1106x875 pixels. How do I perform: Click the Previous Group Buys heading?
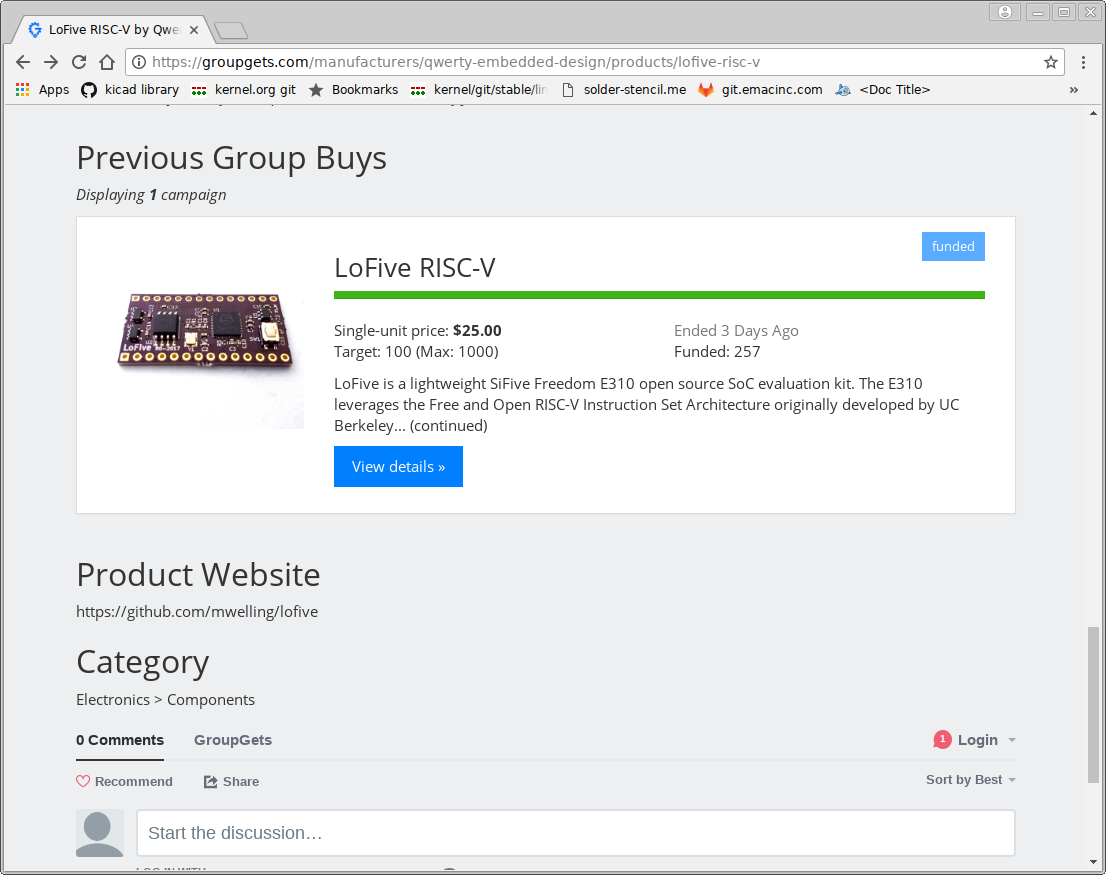231,158
